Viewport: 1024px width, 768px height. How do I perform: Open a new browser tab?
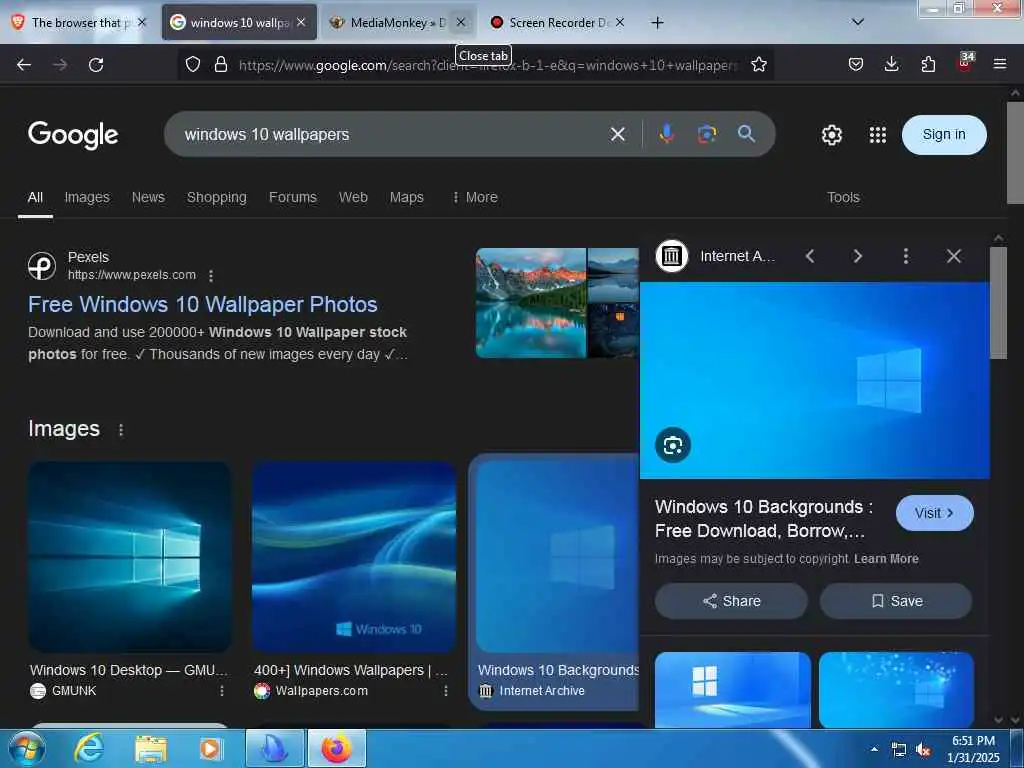tap(657, 23)
